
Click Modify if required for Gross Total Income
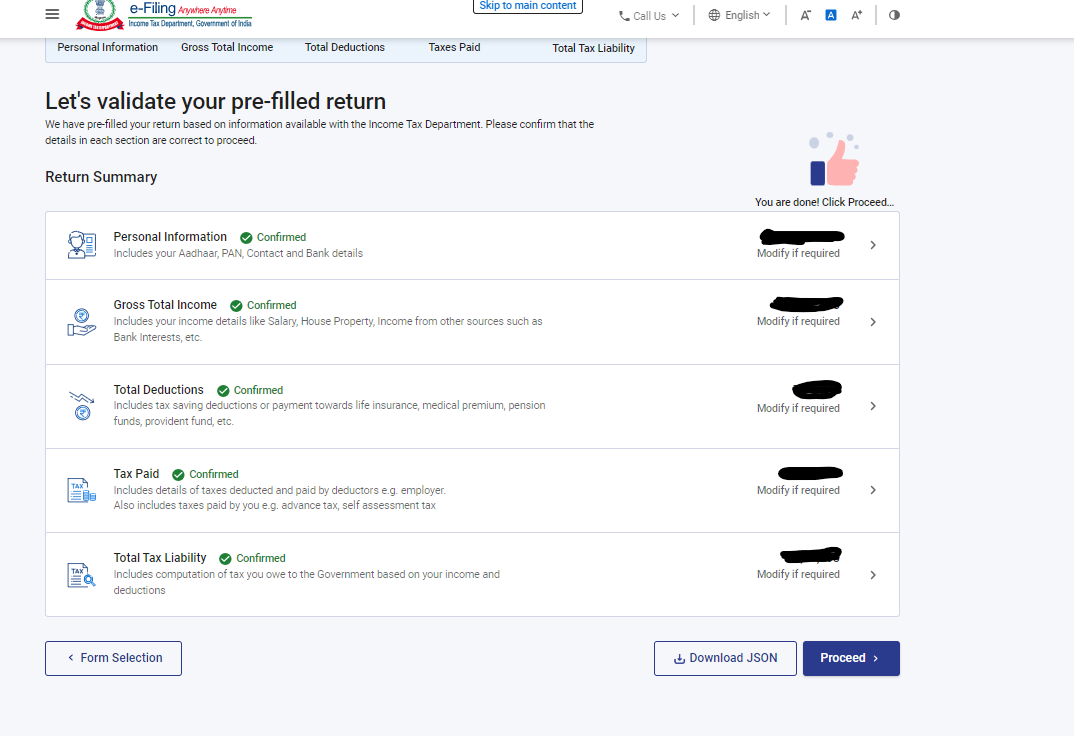coord(798,321)
